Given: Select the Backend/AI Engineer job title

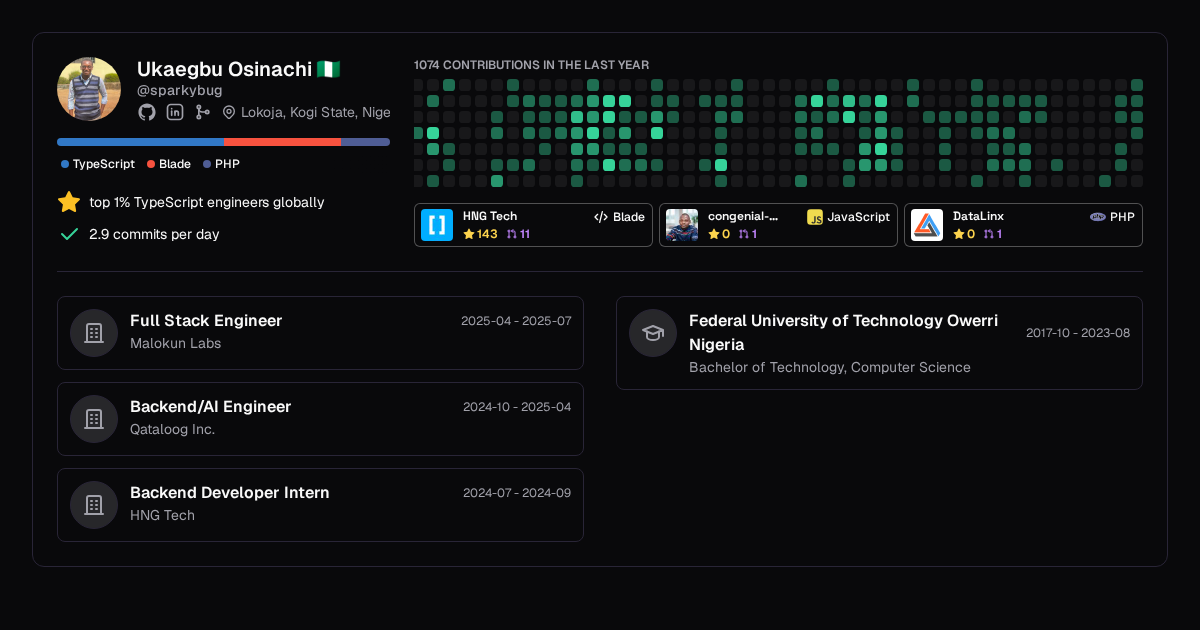Looking at the screenshot, I should coord(211,407).
